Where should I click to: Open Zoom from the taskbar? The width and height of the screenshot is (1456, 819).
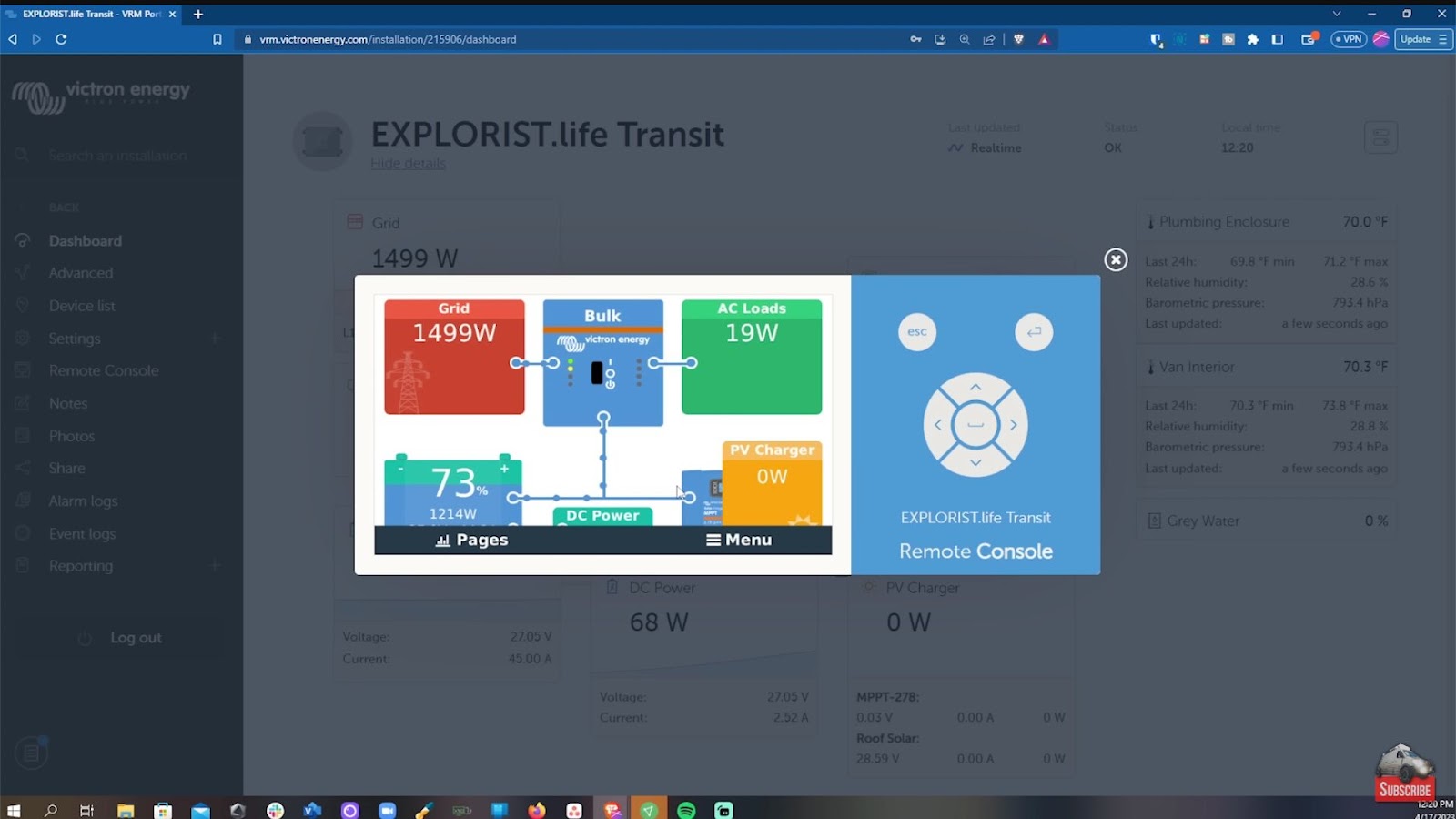[388, 810]
